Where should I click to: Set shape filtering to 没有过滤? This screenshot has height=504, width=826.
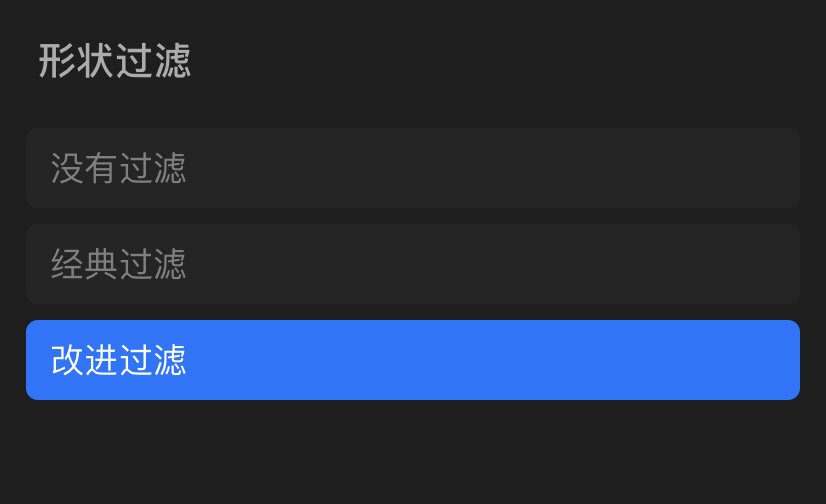coord(412,168)
